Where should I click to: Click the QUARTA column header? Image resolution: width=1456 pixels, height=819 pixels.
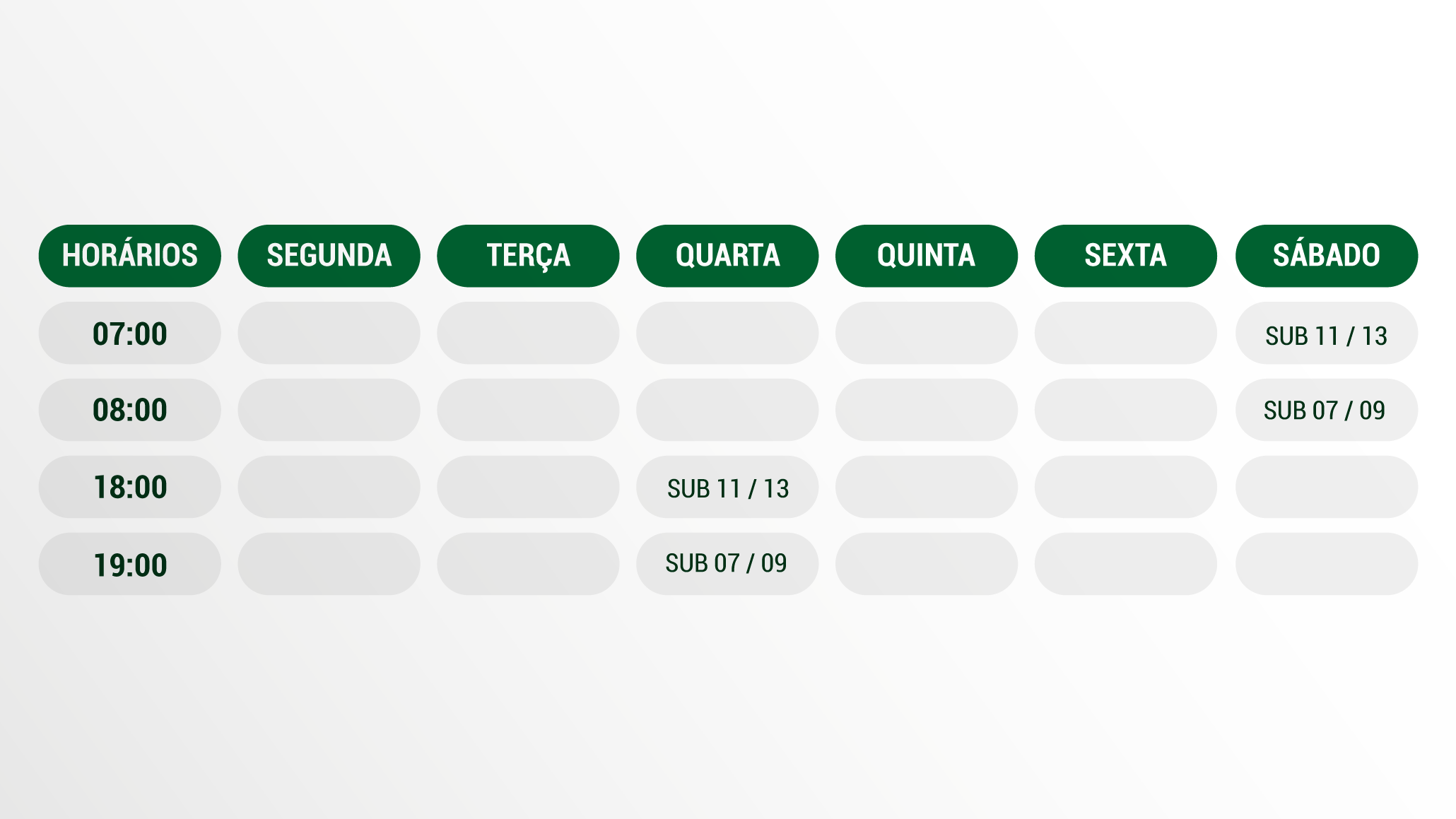point(727,256)
